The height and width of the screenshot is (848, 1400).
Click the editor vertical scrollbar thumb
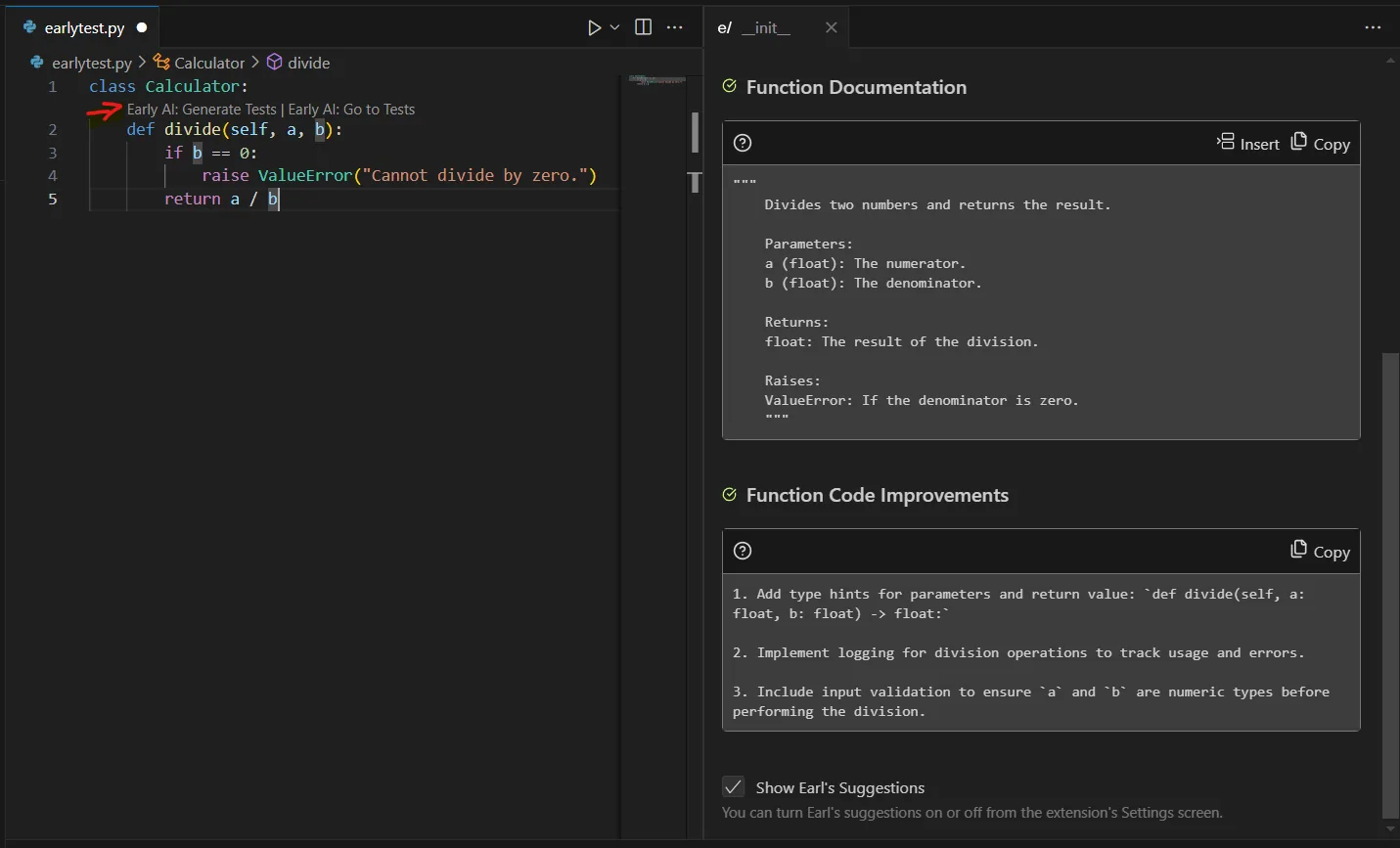click(695, 133)
